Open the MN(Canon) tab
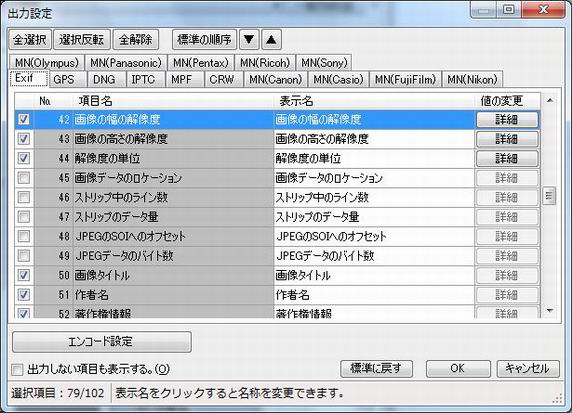This screenshot has height=413, width=572. [275, 79]
